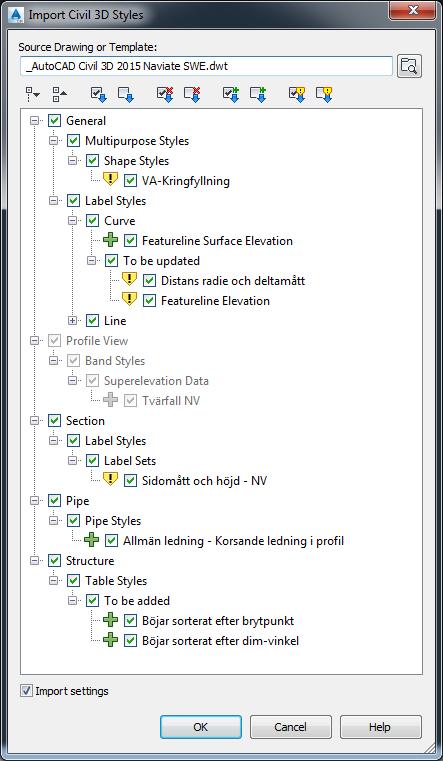Collapse the Shape Styles node
The image size is (443, 761).
click(72, 161)
